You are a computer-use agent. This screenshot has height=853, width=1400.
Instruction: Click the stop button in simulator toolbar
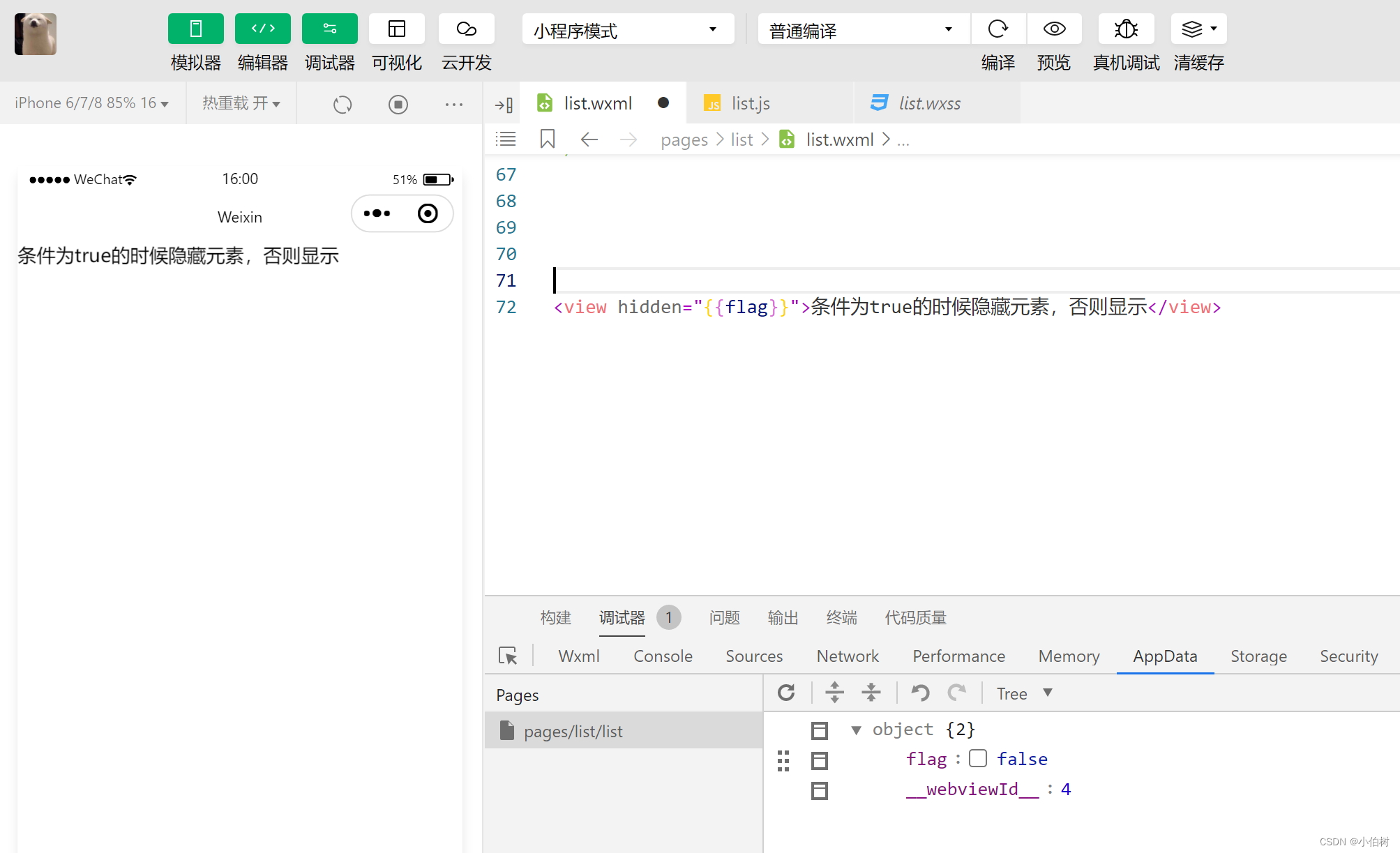point(398,104)
